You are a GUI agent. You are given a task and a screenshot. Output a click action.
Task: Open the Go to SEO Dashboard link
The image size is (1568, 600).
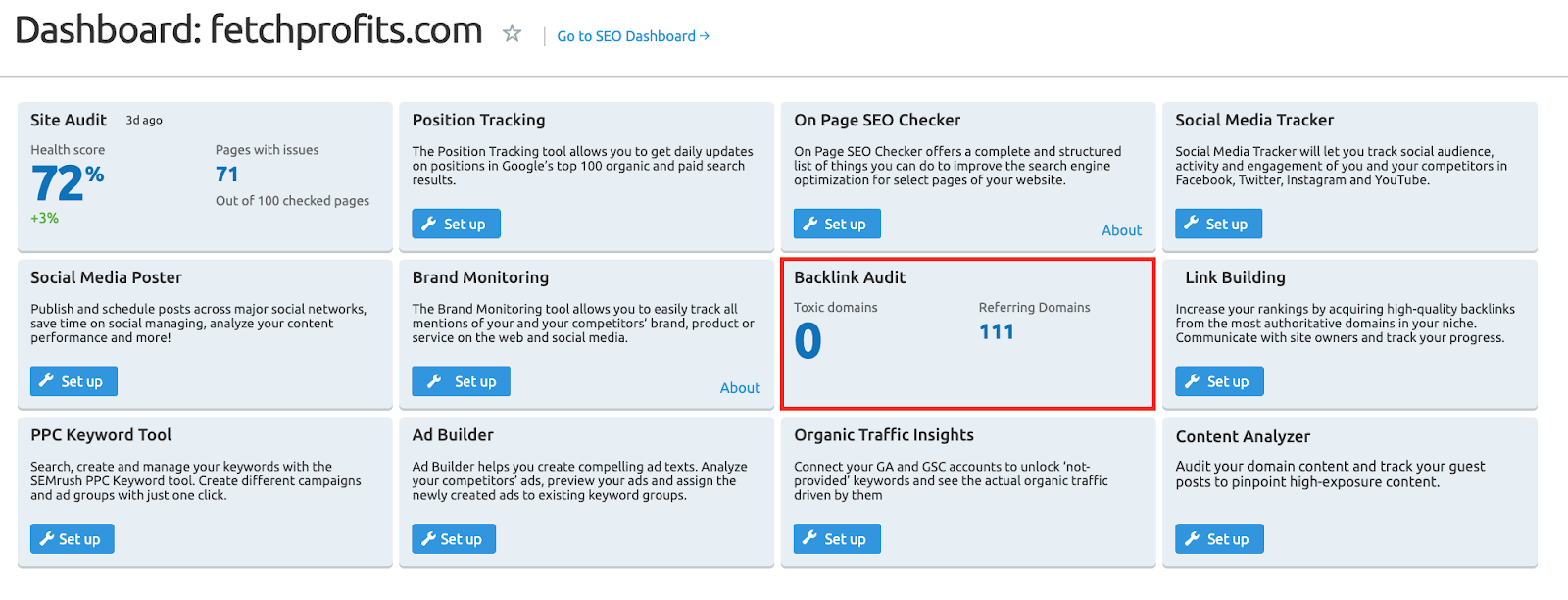pyautogui.click(x=632, y=36)
